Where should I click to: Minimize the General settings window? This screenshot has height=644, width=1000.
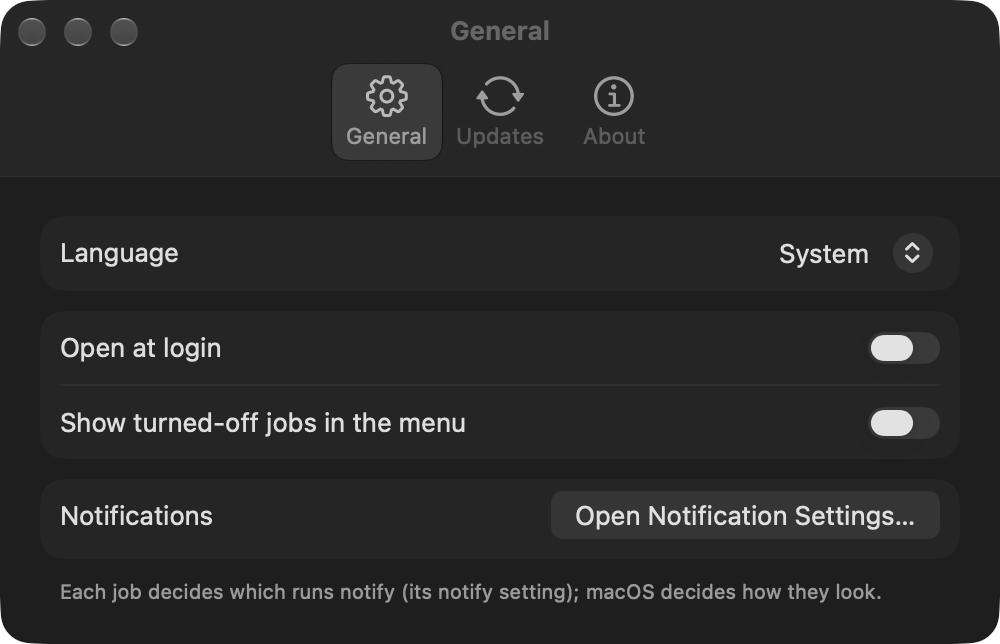pos(78,32)
